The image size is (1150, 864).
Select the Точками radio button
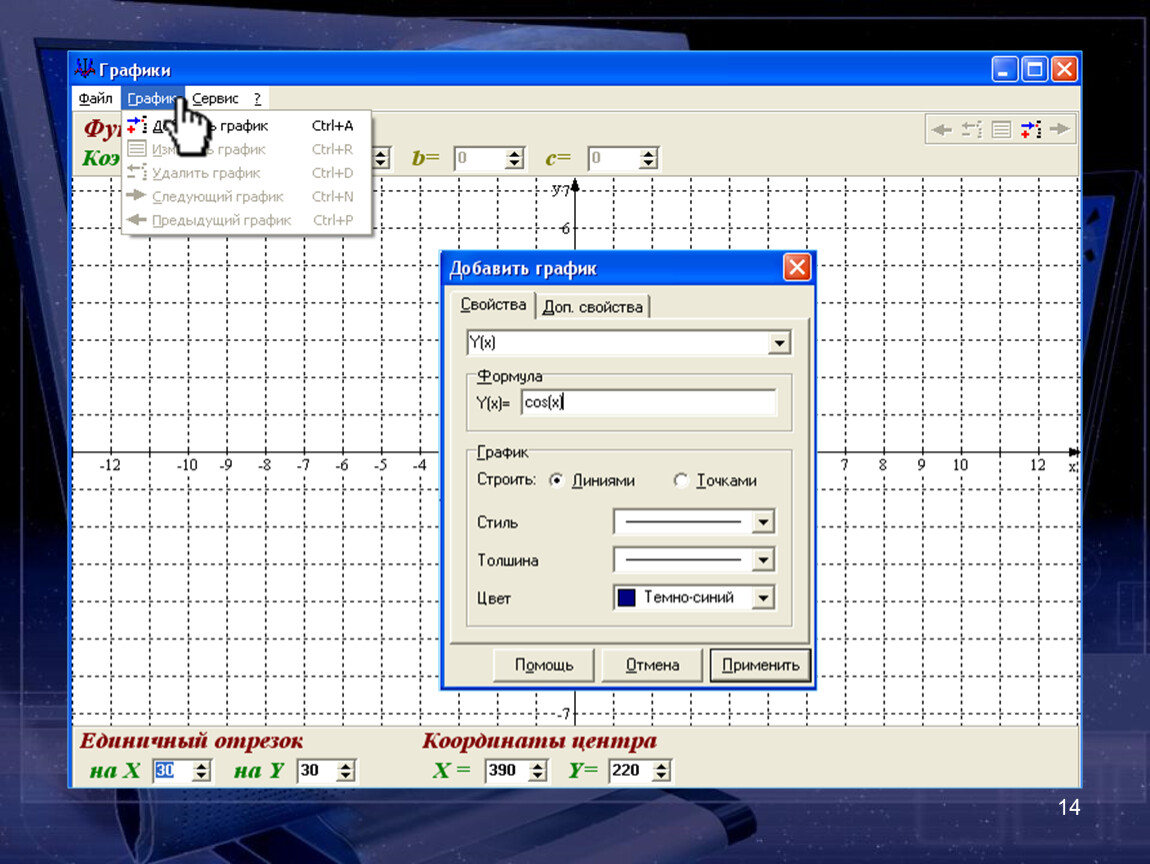click(682, 481)
